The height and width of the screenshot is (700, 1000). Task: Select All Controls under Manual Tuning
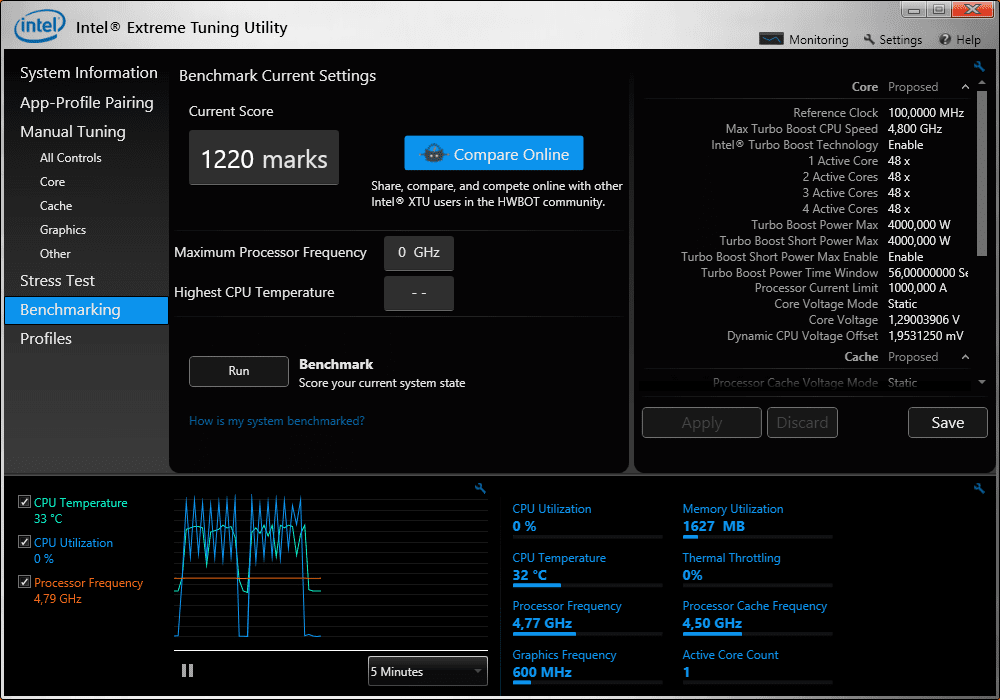(x=71, y=157)
